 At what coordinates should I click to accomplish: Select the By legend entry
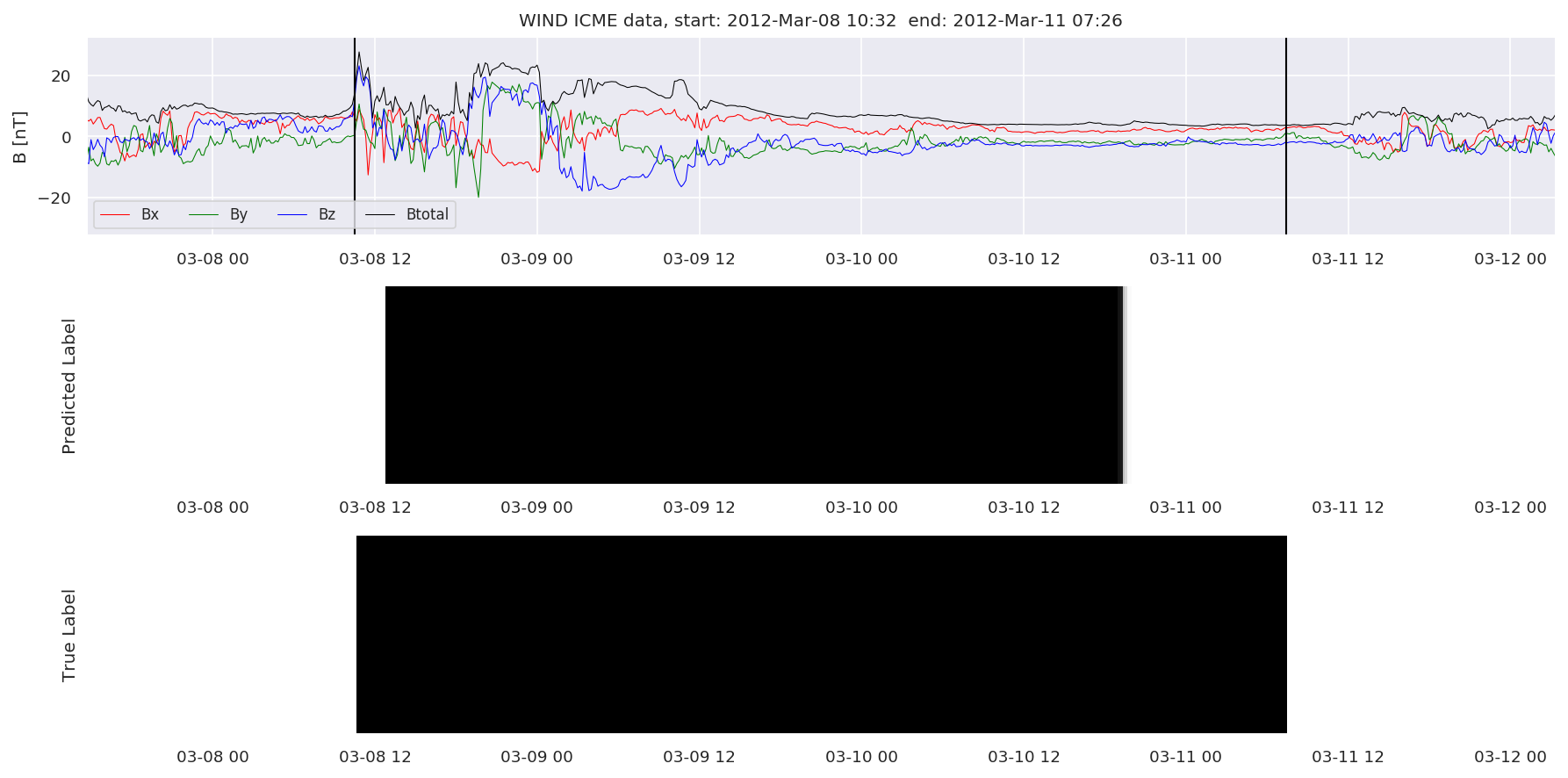point(218,214)
